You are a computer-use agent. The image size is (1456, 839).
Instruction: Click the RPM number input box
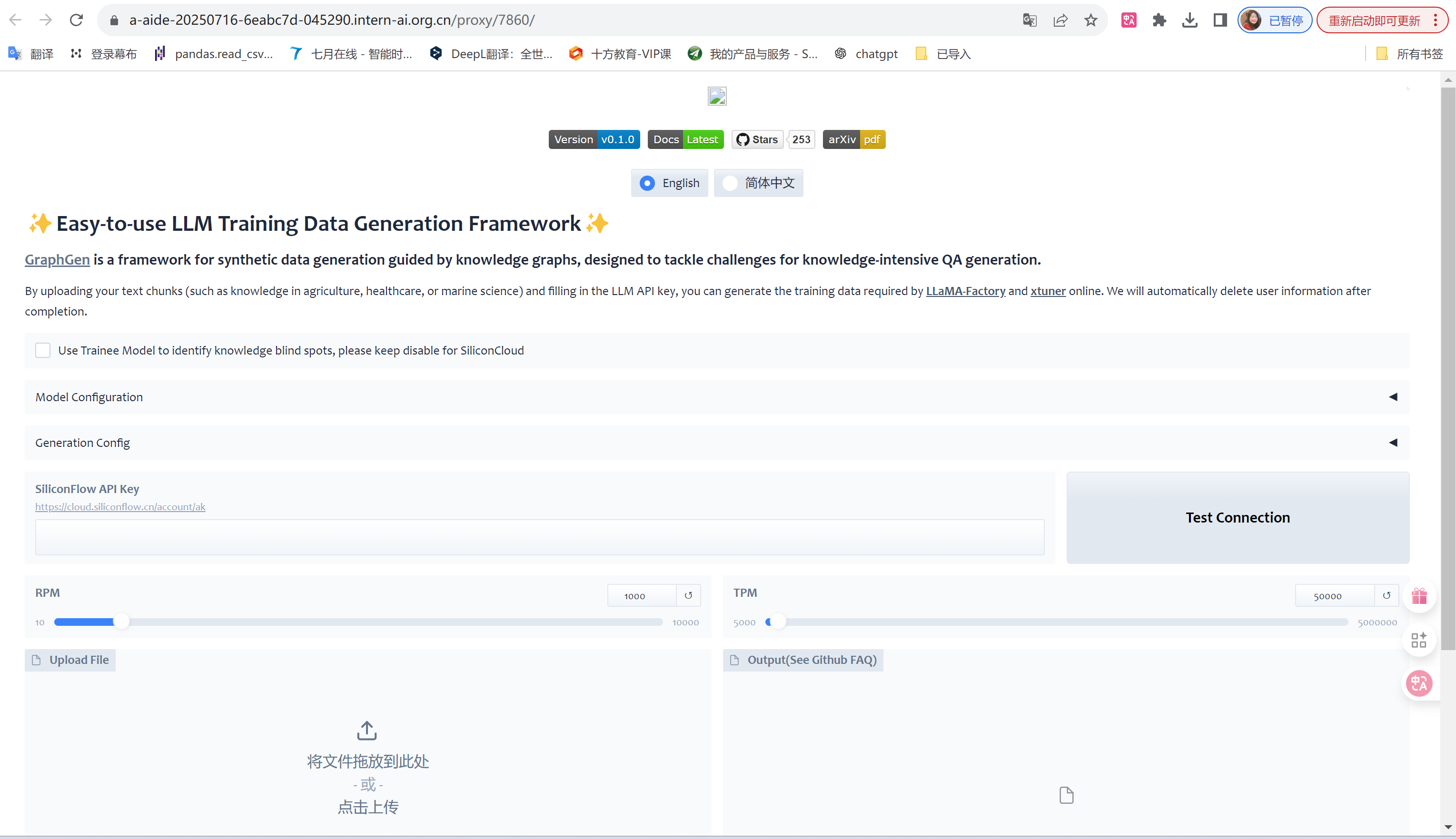(x=641, y=595)
